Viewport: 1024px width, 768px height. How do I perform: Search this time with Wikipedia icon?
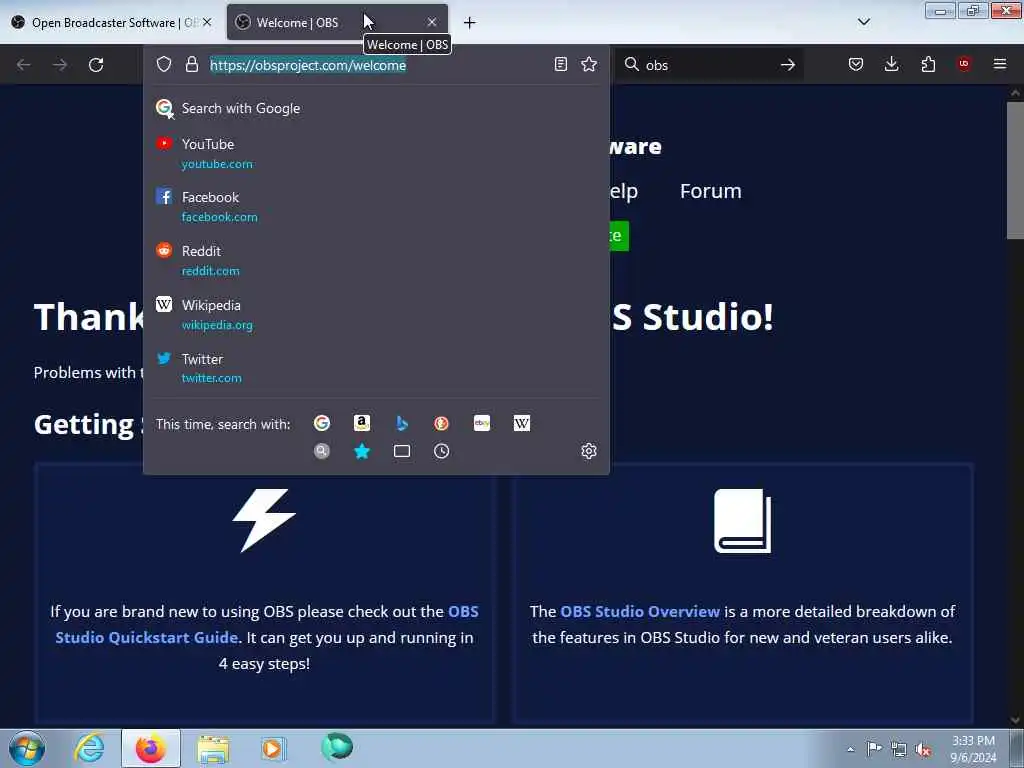click(x=522, y=423)
